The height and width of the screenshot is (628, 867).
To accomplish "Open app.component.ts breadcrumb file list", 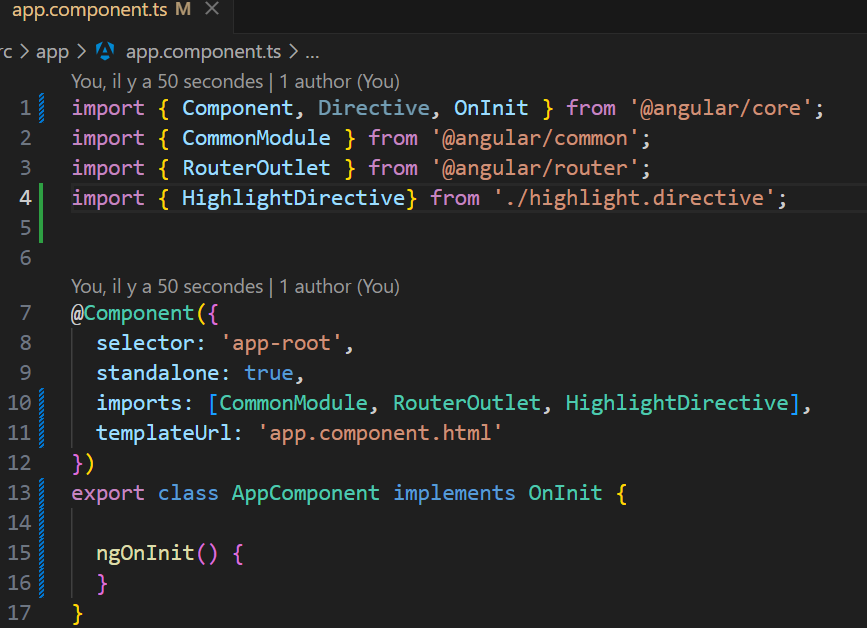I will [203, 52].
